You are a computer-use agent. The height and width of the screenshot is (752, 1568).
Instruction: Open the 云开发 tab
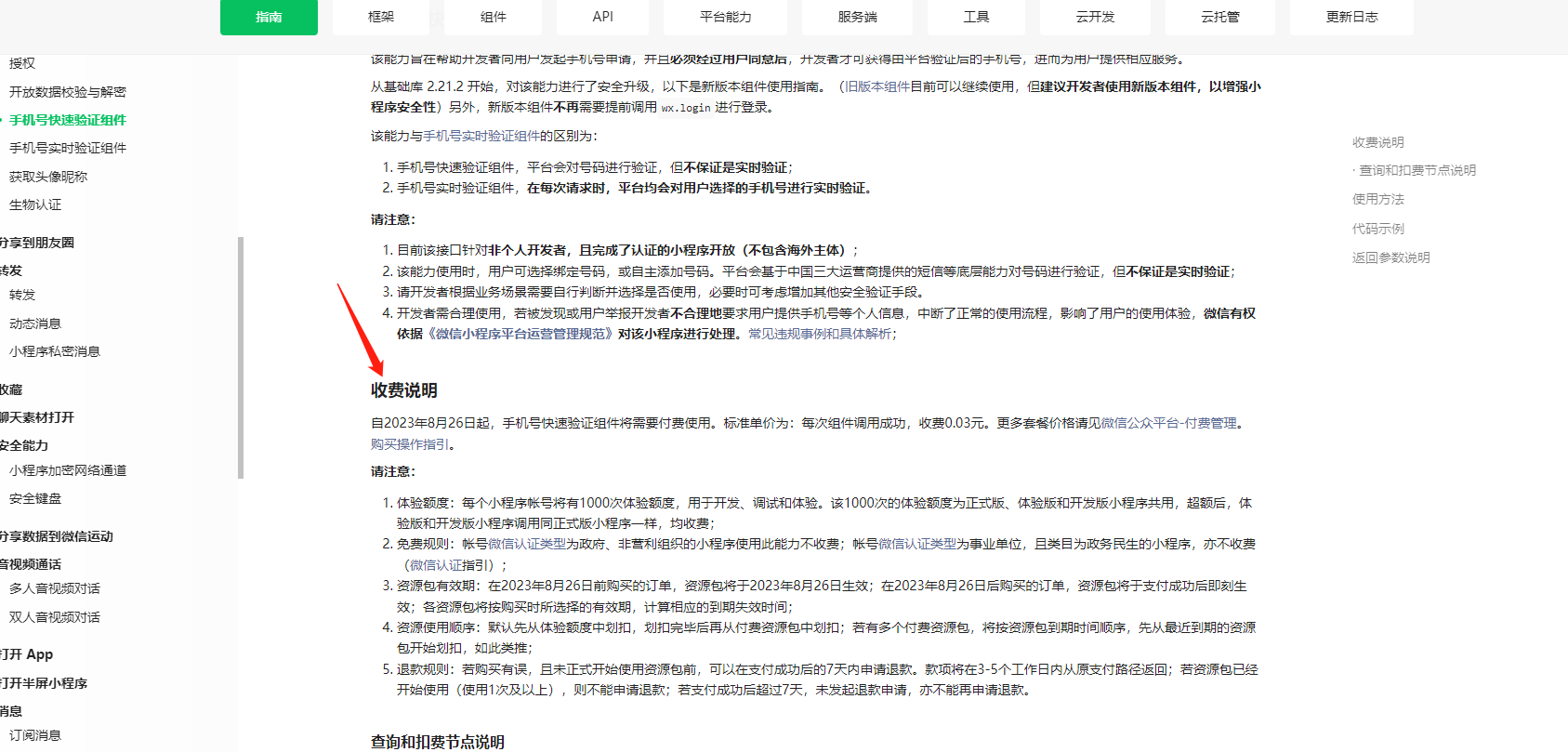point(1095,17)
